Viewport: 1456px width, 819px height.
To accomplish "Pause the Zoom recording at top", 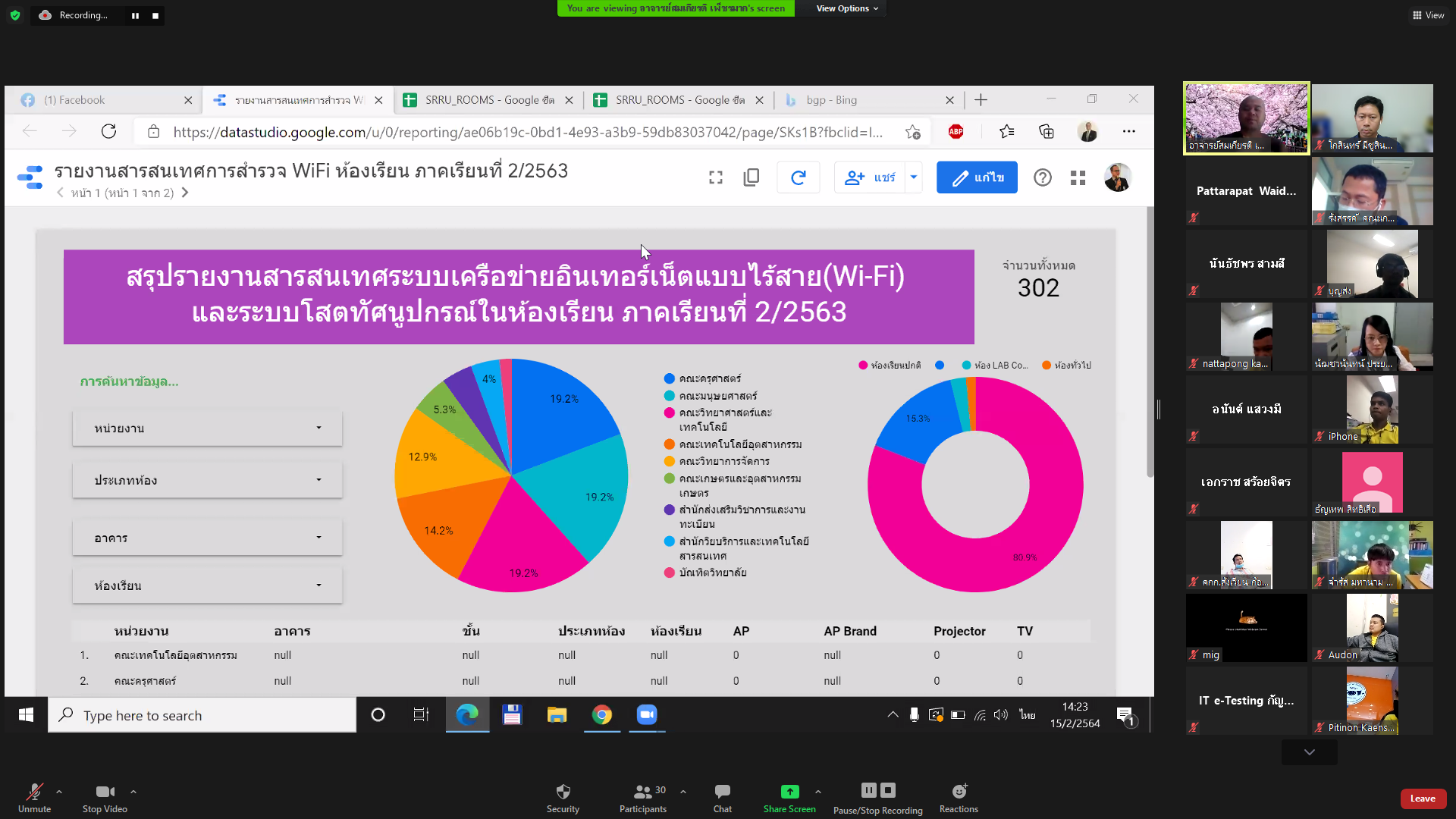I will point(135,15).
